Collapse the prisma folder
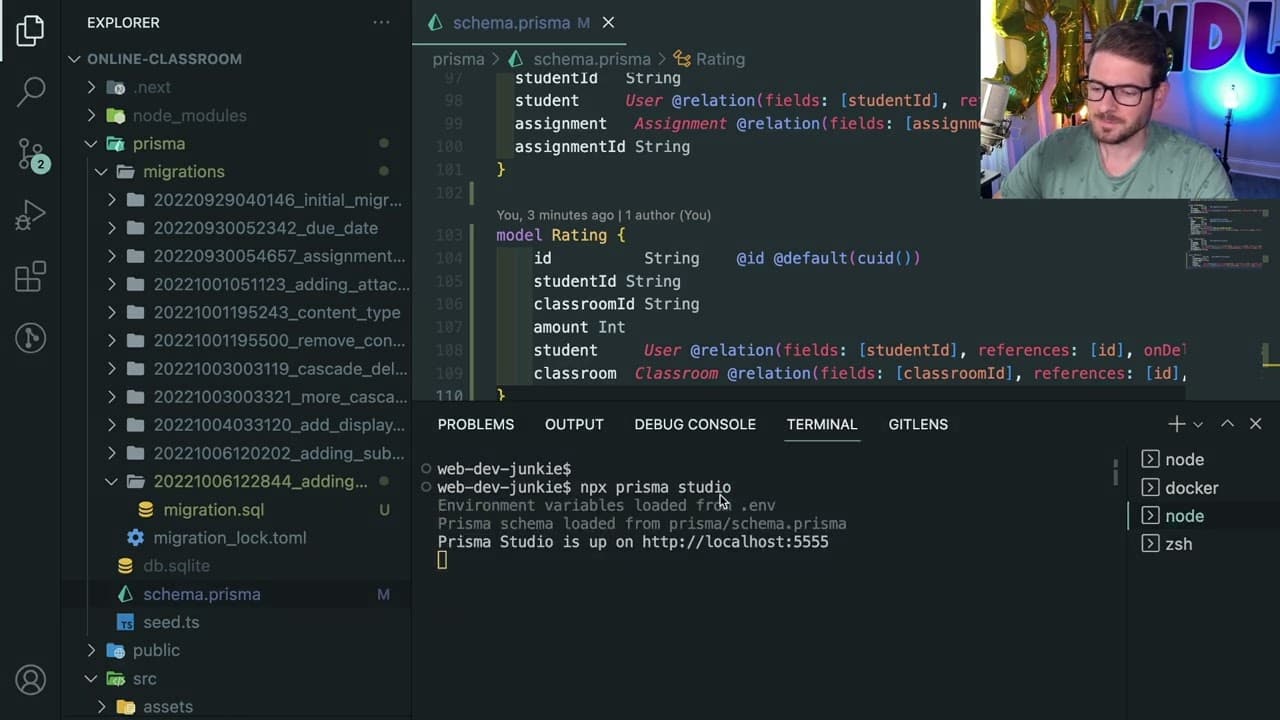Image resolution: width=1280 pixels, height=720 pixels. point(158,143)
